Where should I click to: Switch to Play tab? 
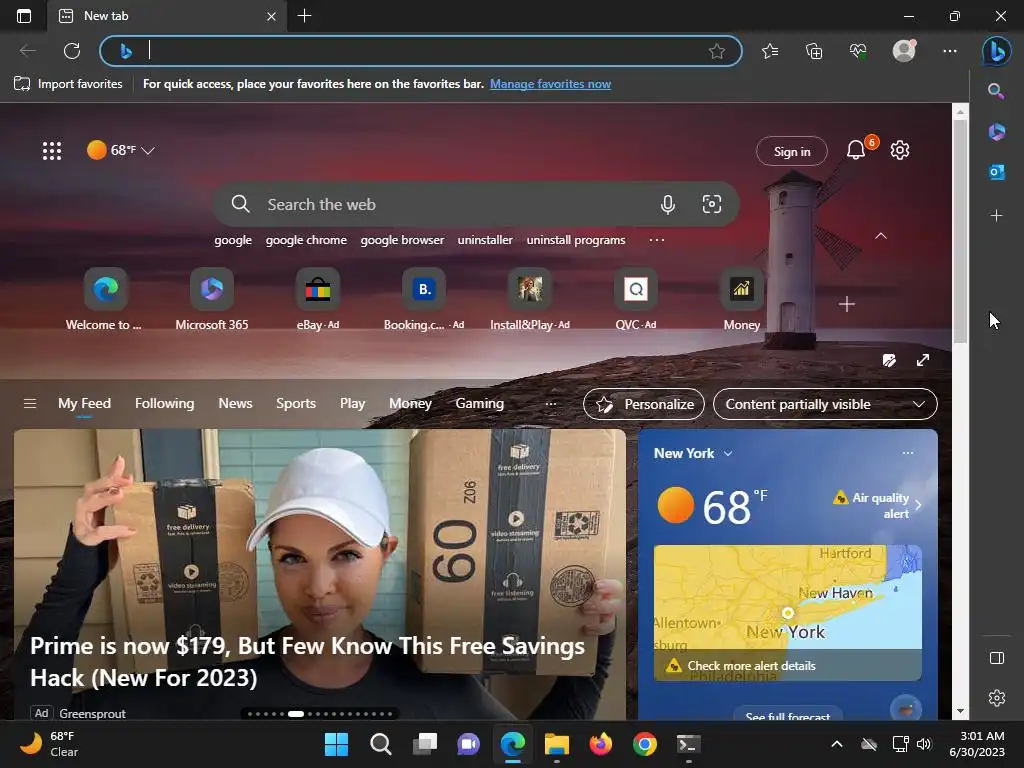pos(353,404)
